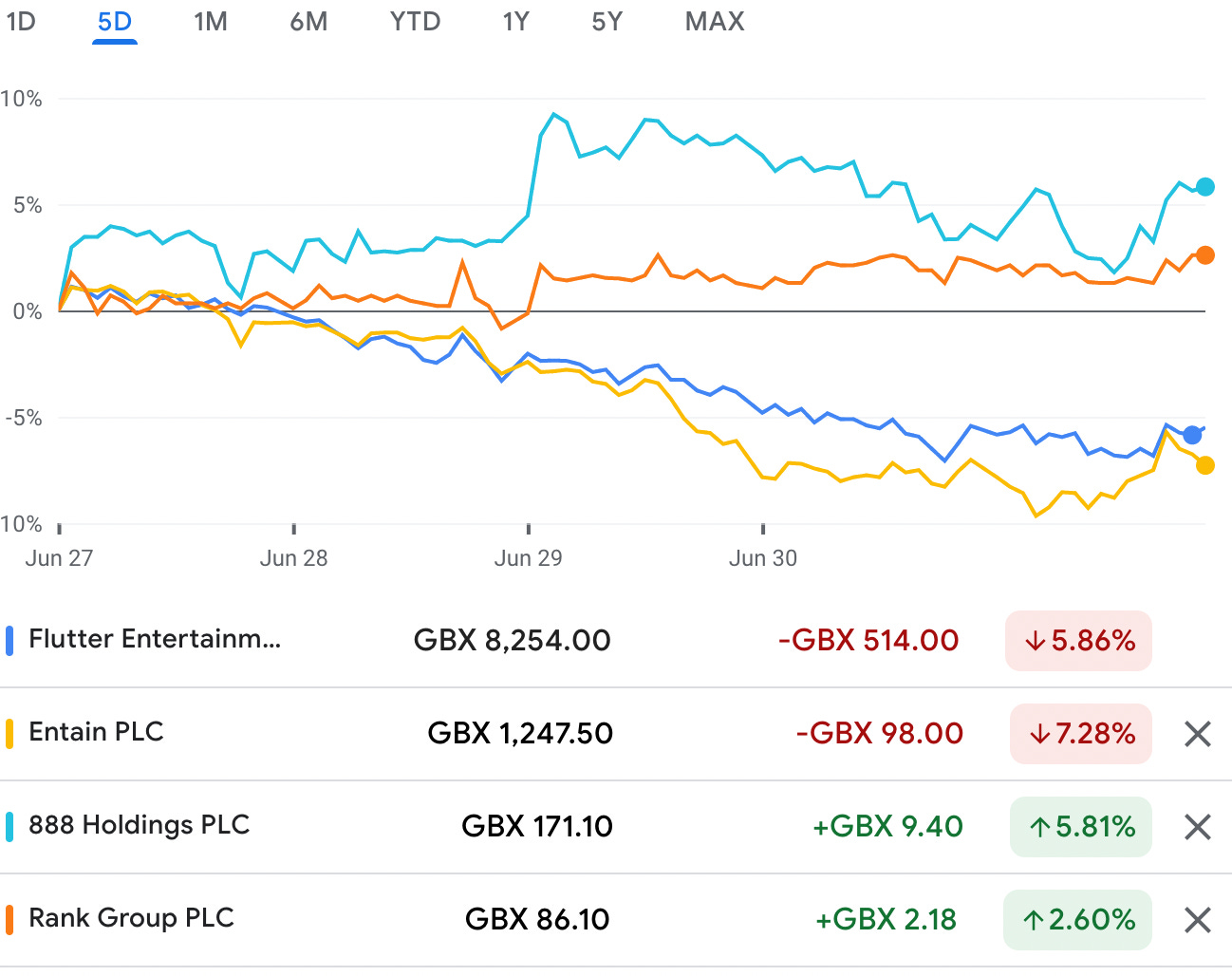Viewport: 1232px width, 976px height.
Task: Switch to the YTD time range
Action: click(415, 21)
